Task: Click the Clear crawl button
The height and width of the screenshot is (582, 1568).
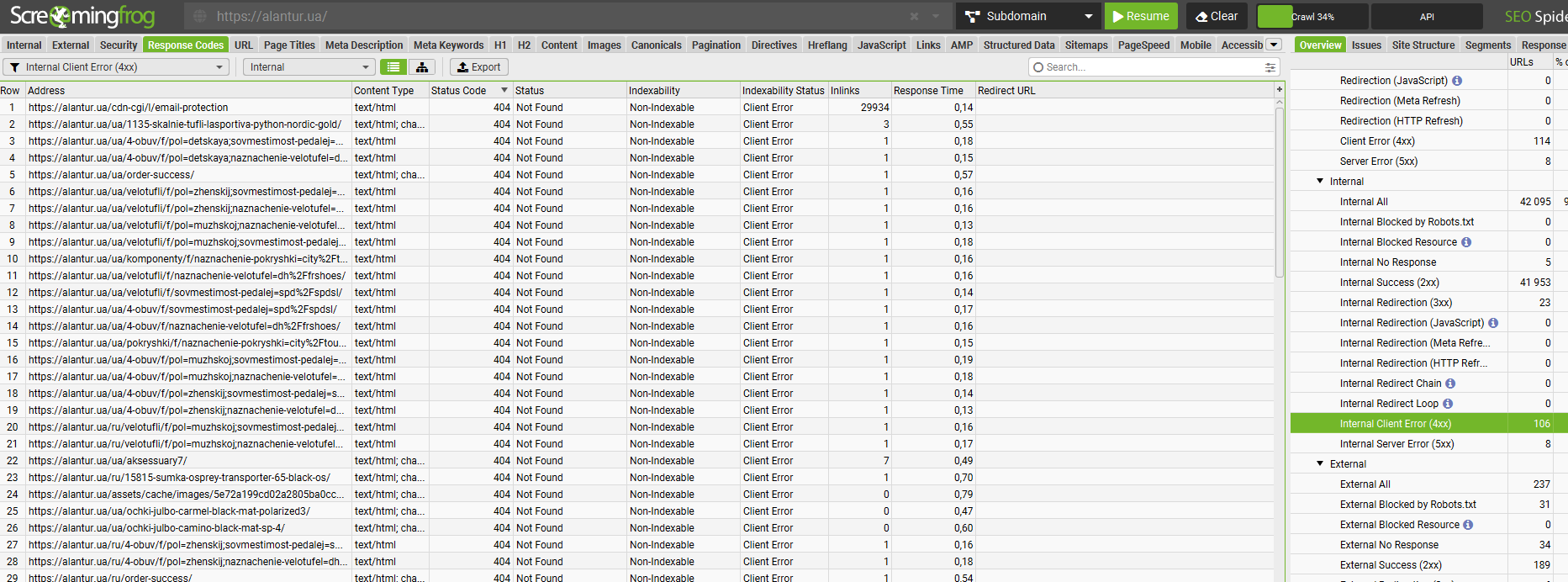Action: pyautogui.click(x=1217, y=16)
